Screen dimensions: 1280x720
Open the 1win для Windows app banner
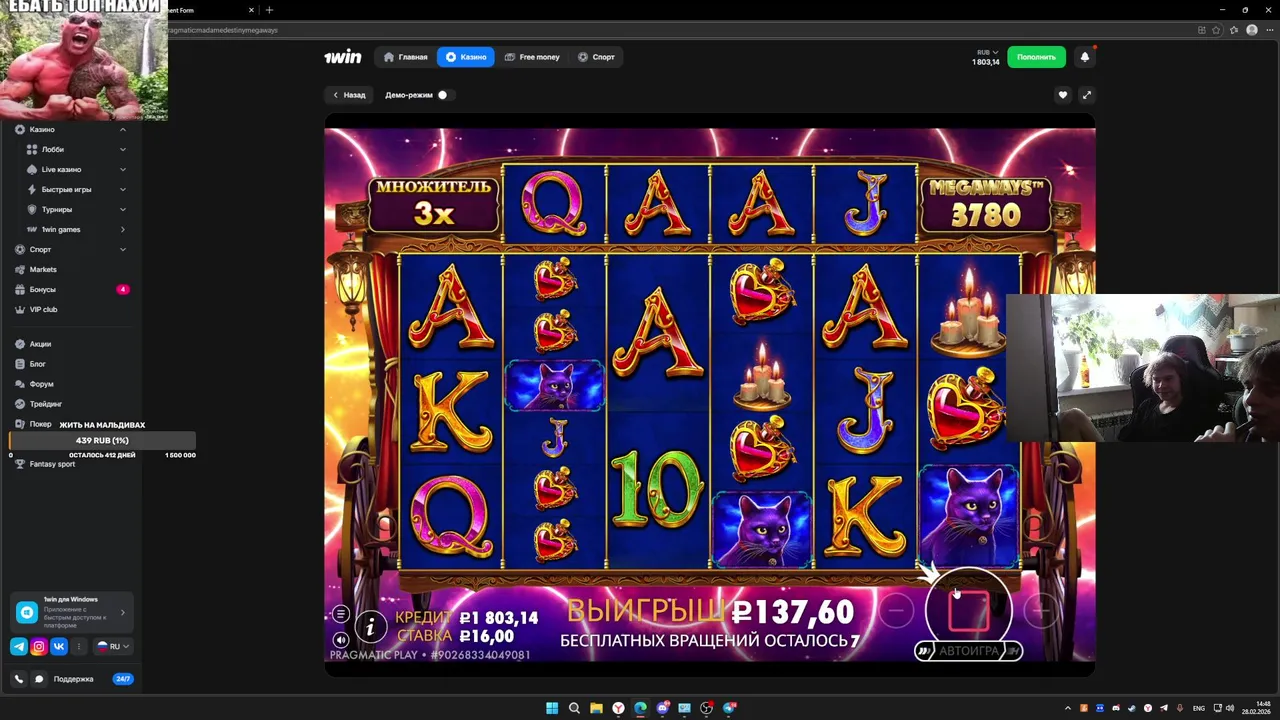click(71, 612)
